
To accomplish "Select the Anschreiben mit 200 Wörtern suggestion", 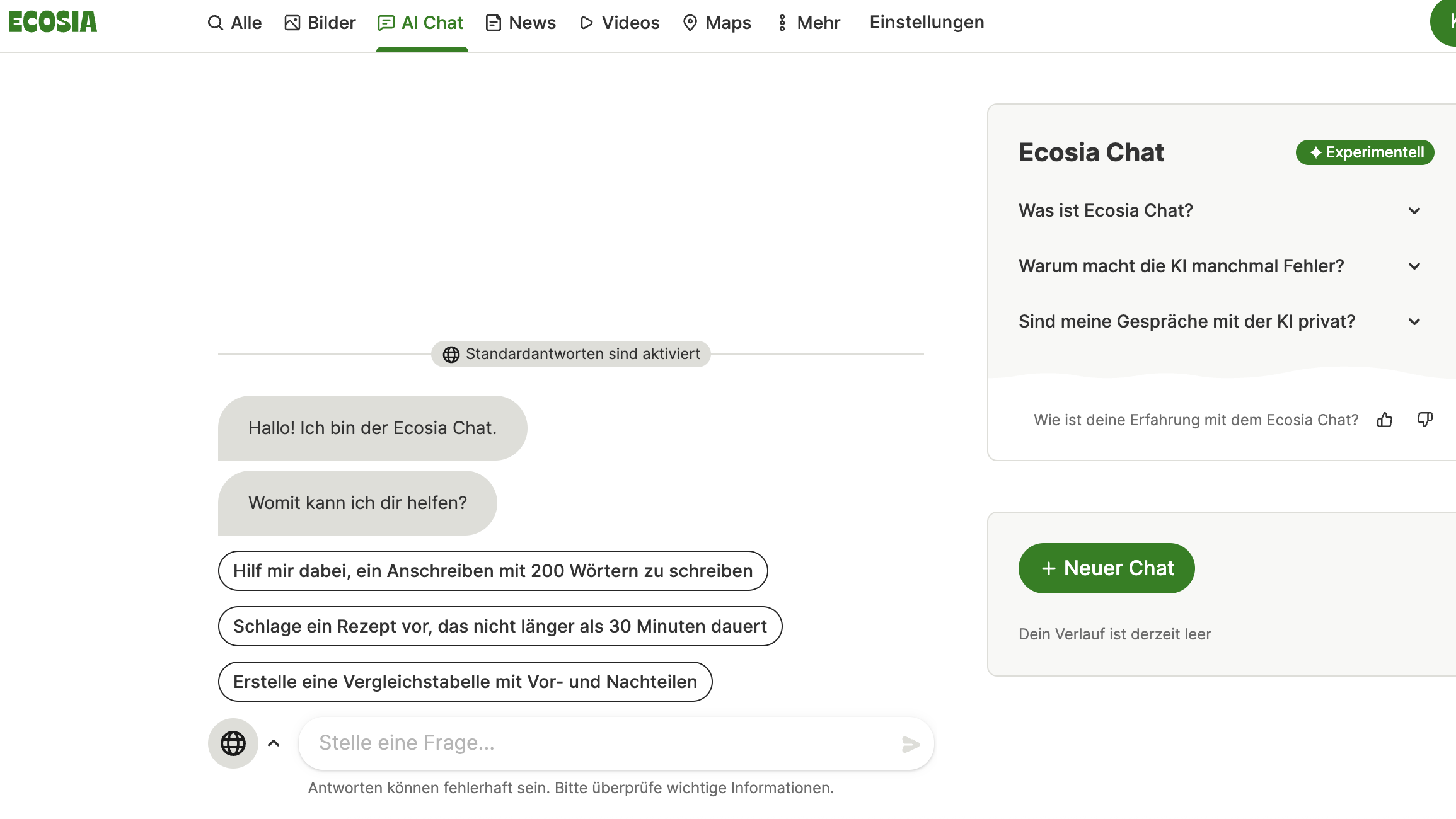I will point(493,571).
